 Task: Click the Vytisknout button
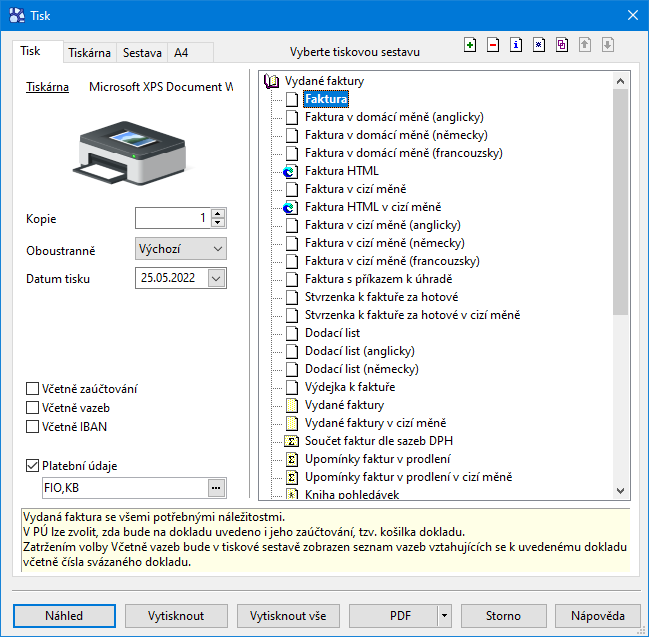[x=176, y=616]
